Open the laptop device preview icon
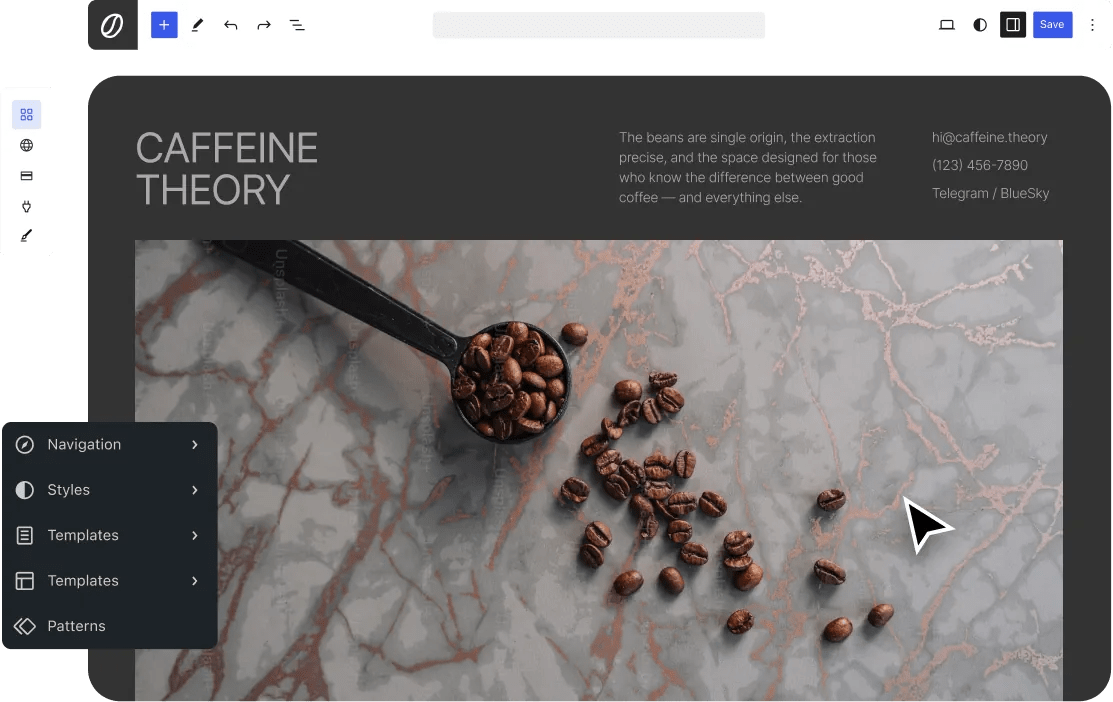This screenshot has width=1113, height=702. coord(947,25)
